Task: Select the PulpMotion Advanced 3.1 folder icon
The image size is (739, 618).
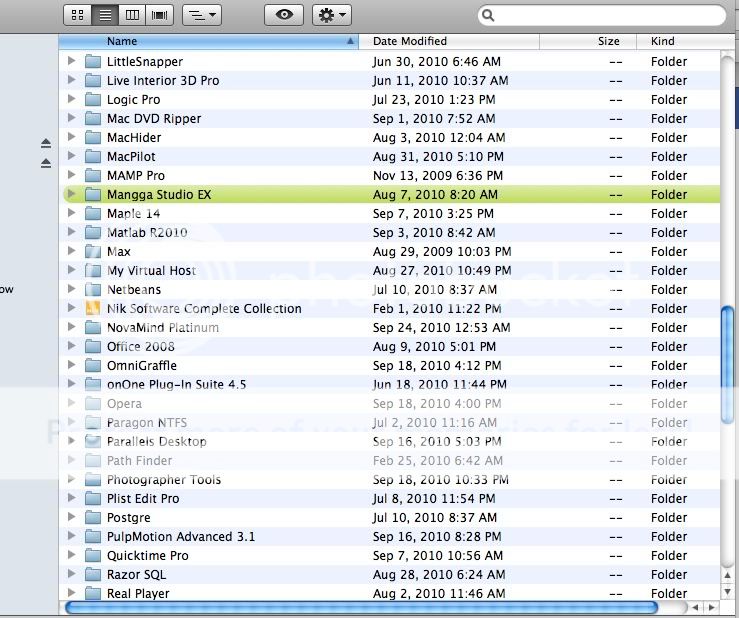Action: pos(93,536)
